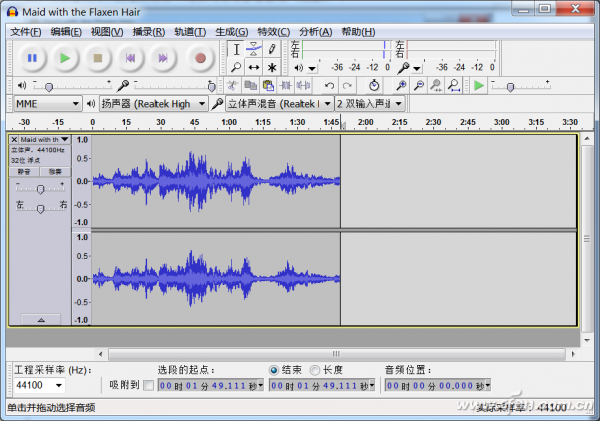Click the Trim audio icon

286,85
